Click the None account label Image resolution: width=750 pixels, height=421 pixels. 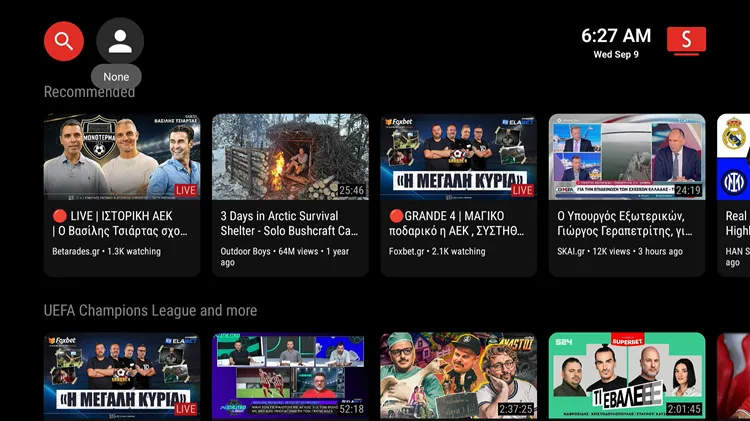(x=116, y=77)
